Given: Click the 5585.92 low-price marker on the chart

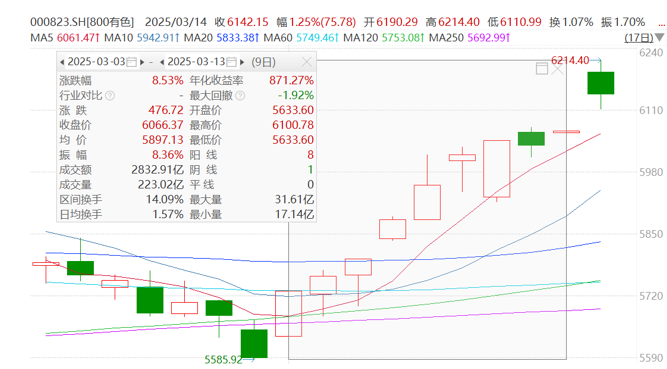Looking at the screenshot, I should click(223, 360).
